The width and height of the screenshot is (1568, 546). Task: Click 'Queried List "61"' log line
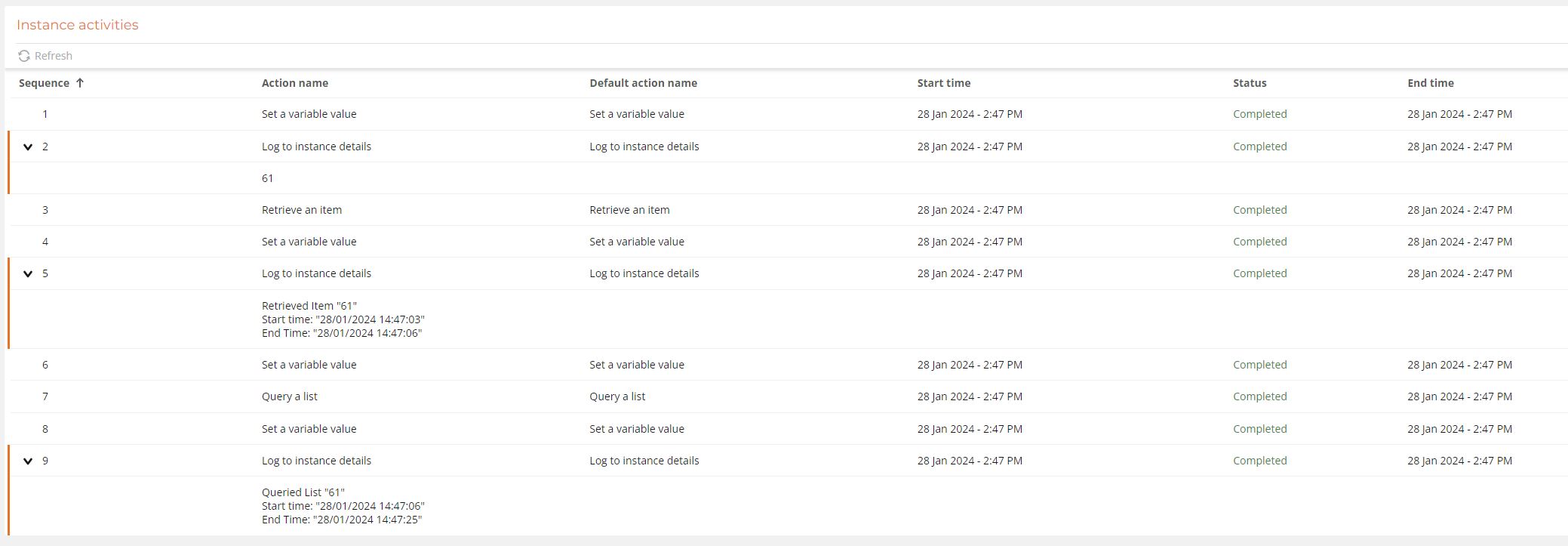[x=303, y=492]
